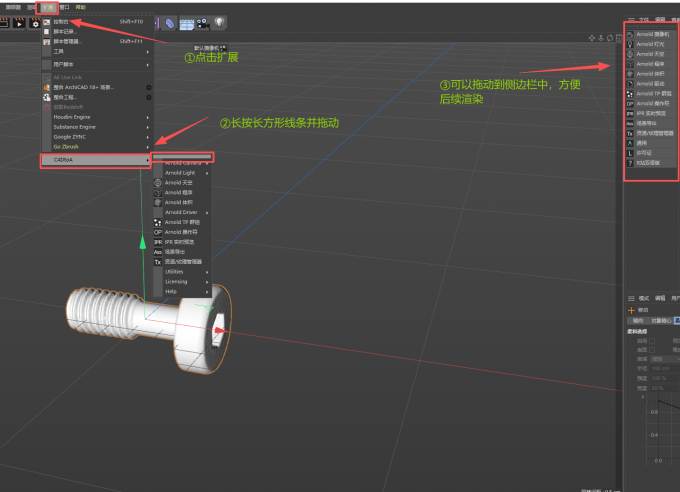Screen dimensions: 680x492
Task: Open the 扩展 (Extensions) menu in menu bar
Action: pyautogui.click(x=49, y=6)
